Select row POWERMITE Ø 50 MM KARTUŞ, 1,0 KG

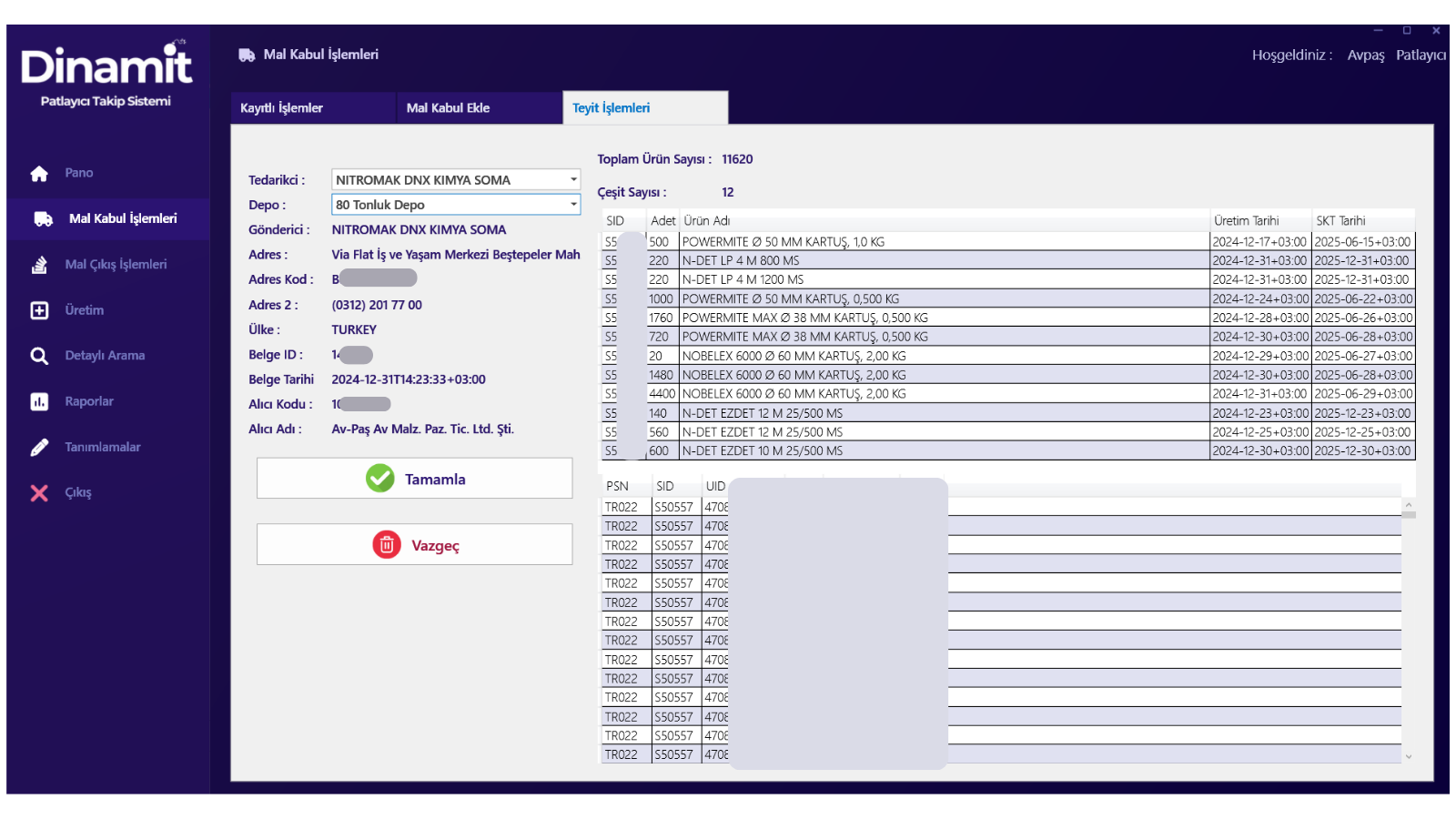click(1008, 242)
